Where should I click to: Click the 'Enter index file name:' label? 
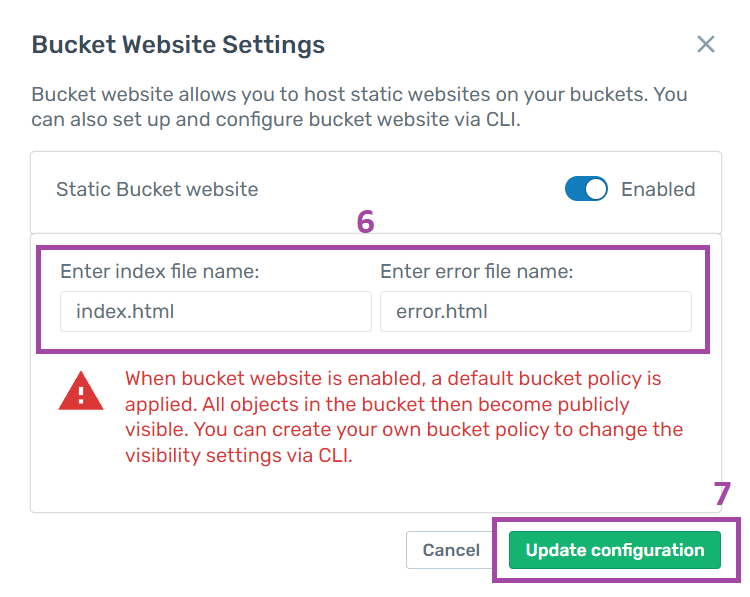159,272
